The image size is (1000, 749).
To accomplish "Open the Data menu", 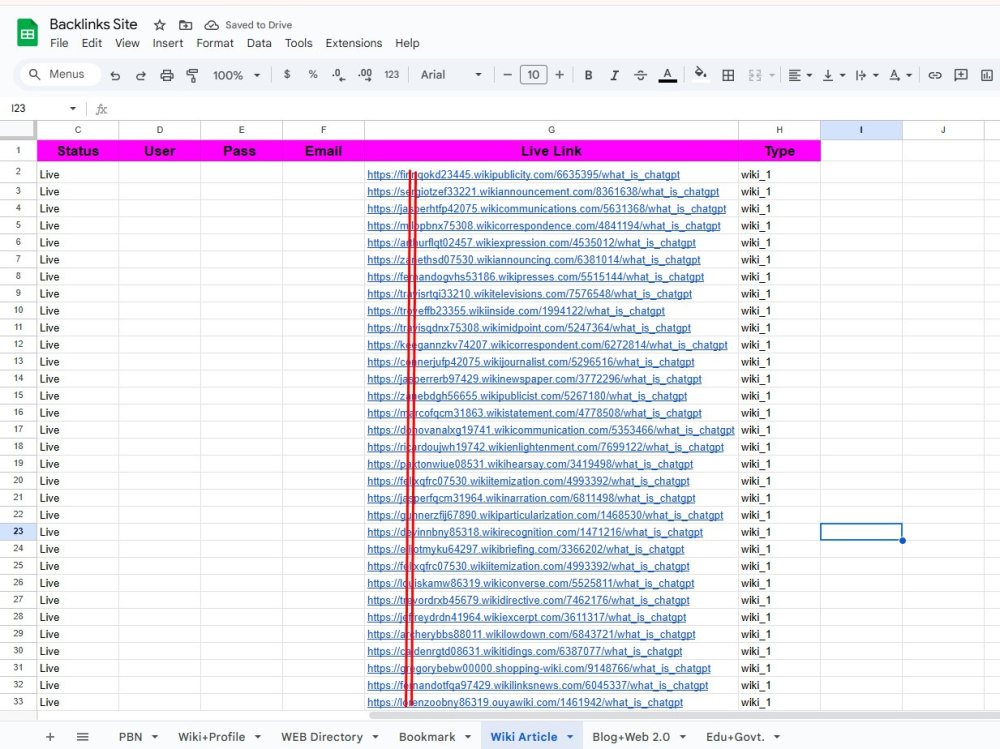I will point(259,43).
